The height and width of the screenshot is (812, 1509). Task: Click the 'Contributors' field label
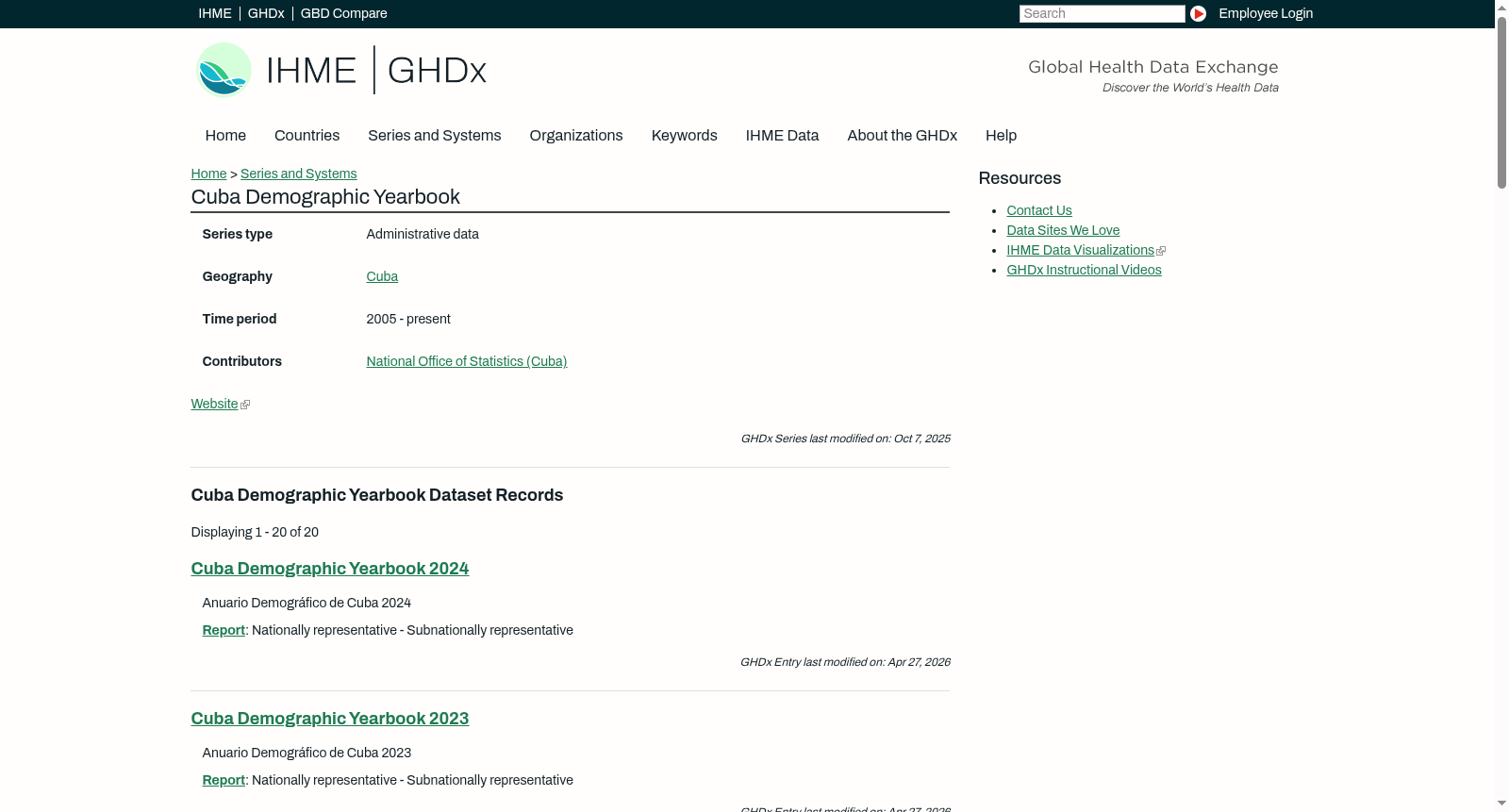[241, 361]
